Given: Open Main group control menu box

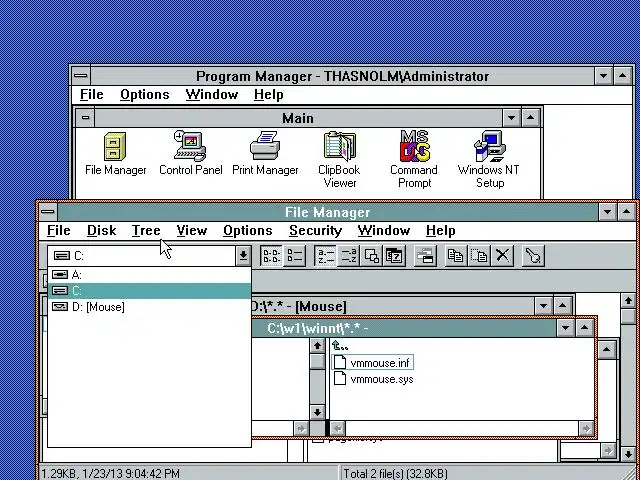Looking at the screenshot, I should tap(85, 118).
